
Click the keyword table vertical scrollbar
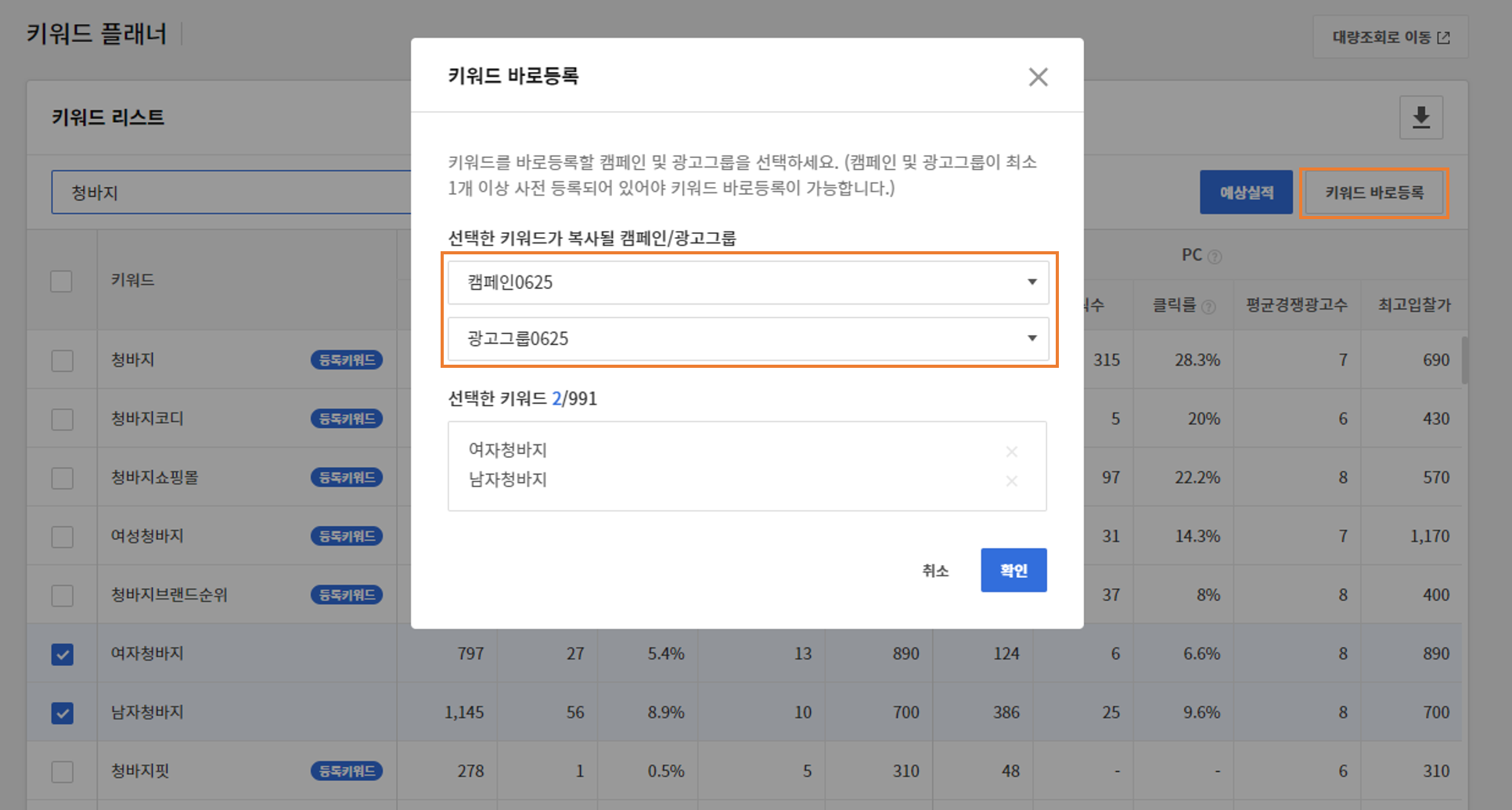pyautogui.click(x=1464, y=360)
